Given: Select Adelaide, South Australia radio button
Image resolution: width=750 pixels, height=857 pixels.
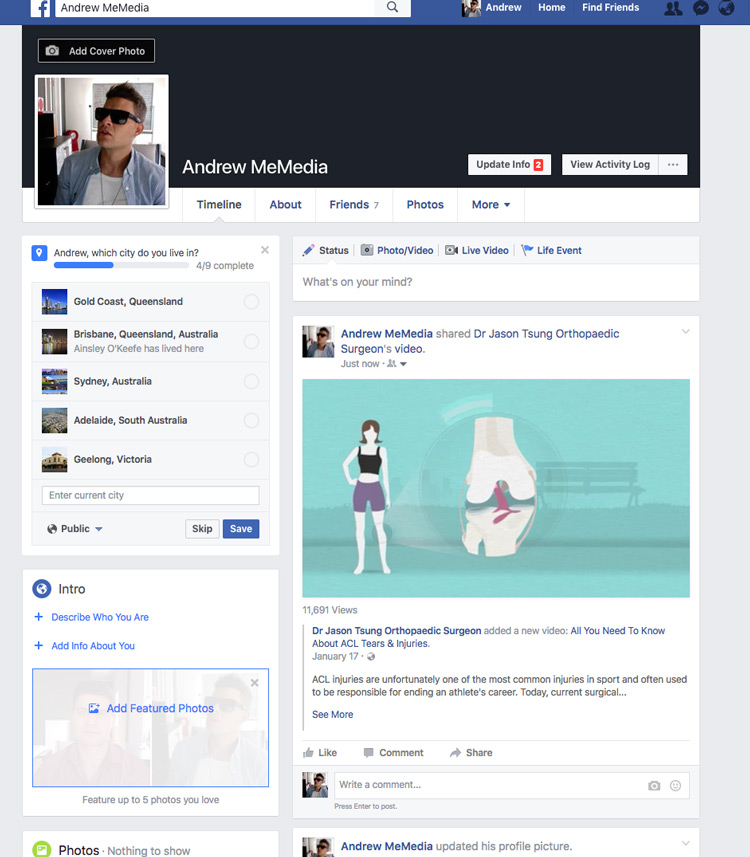Looking at the screenshot, I should (x=251, y=420).
